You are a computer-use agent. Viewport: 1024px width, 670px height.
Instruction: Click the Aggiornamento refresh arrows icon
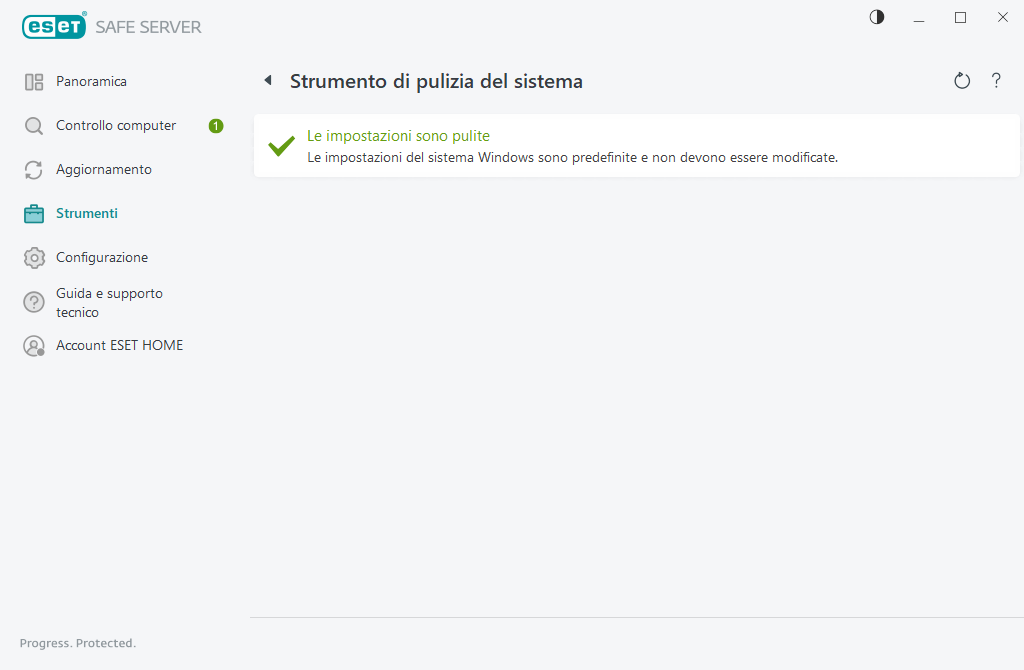[x=34, y=170]
